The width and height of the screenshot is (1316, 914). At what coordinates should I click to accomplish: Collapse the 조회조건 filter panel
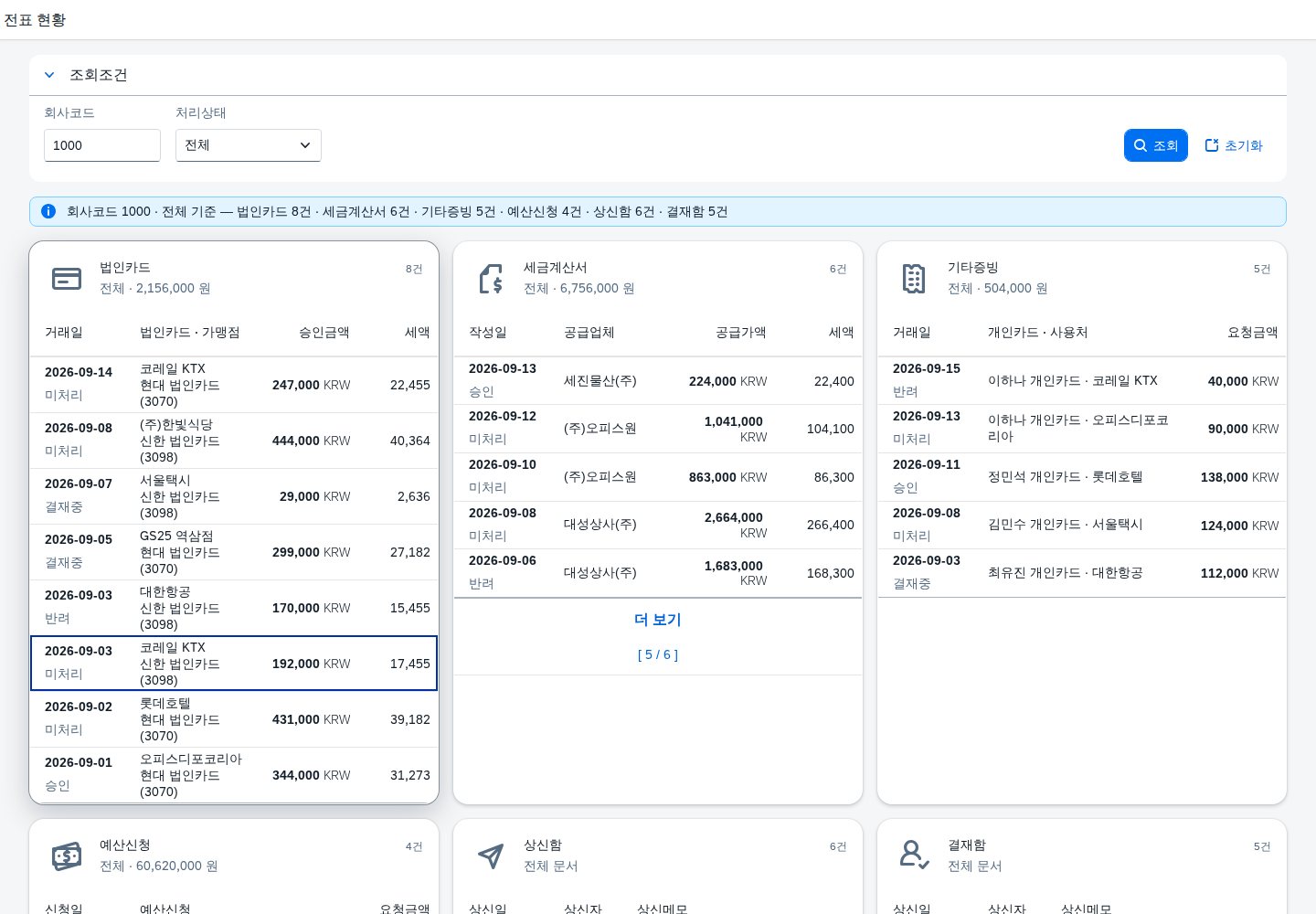pos(49,75)
